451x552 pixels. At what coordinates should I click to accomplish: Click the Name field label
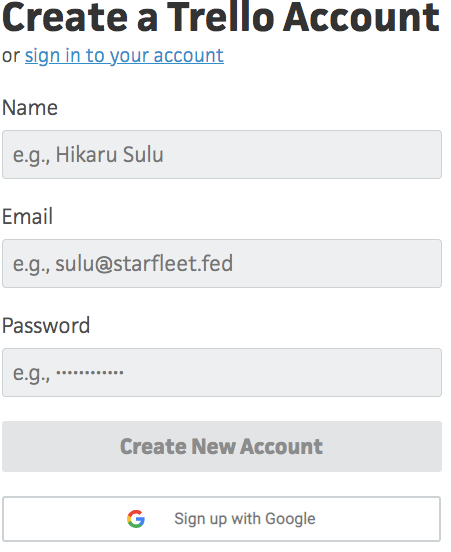click(x=30, y=107)
